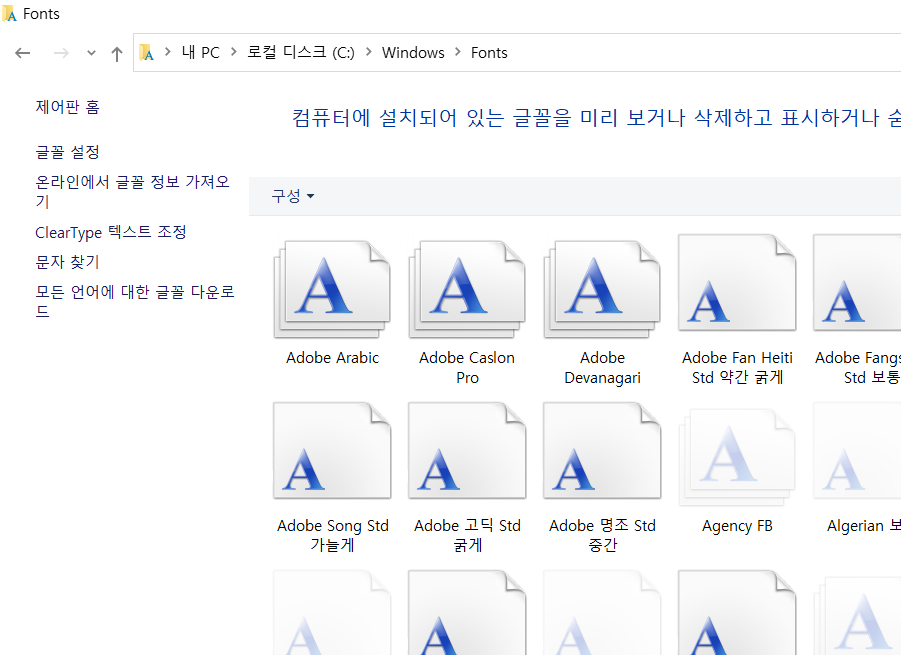Select Adobe Fangsong Std font icon

click(x=857, y=282)
